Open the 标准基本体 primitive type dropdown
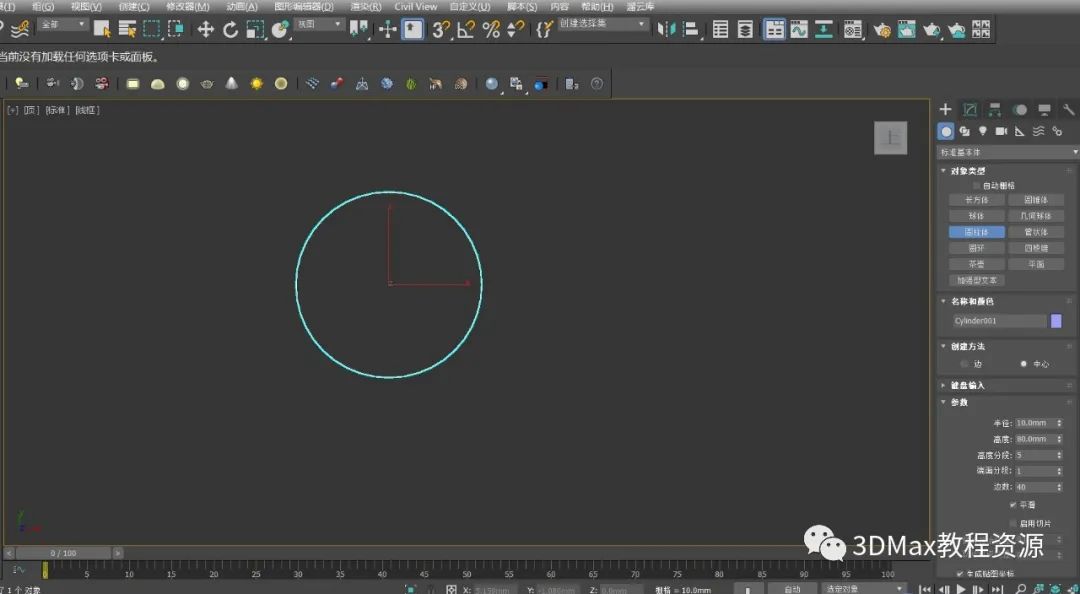 pyautogui.click(x=1007, y=152)
